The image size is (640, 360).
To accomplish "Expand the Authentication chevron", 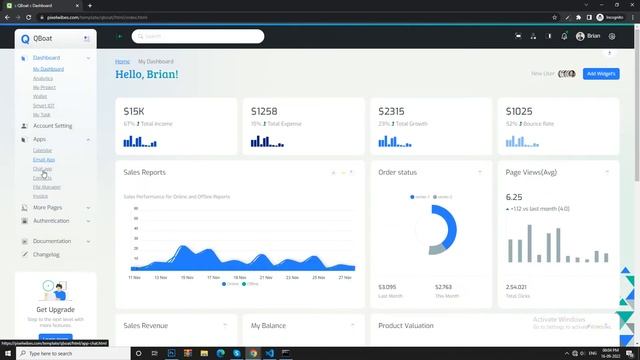I will [x=88, y=221].
